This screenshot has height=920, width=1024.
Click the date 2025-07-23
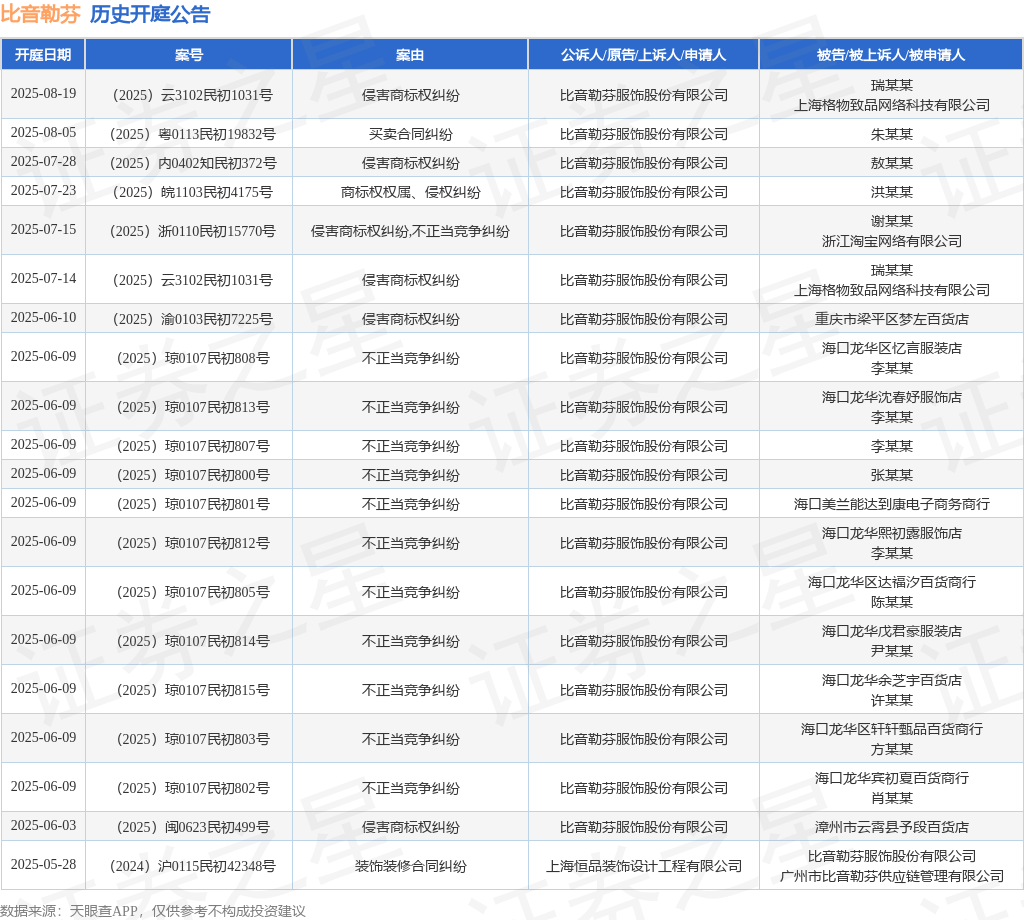coord(43,191)
